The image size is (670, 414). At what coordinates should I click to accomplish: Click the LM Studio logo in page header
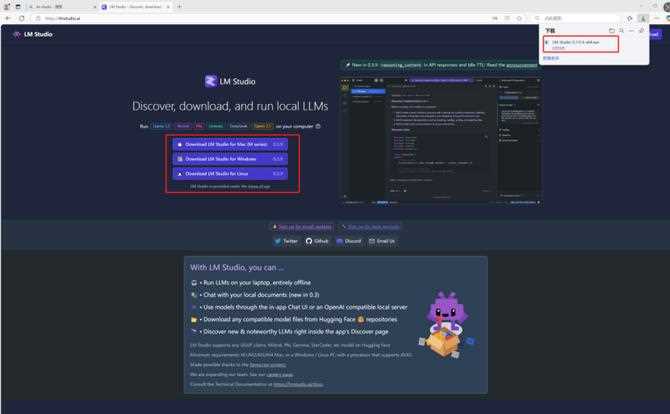point(33,34)
